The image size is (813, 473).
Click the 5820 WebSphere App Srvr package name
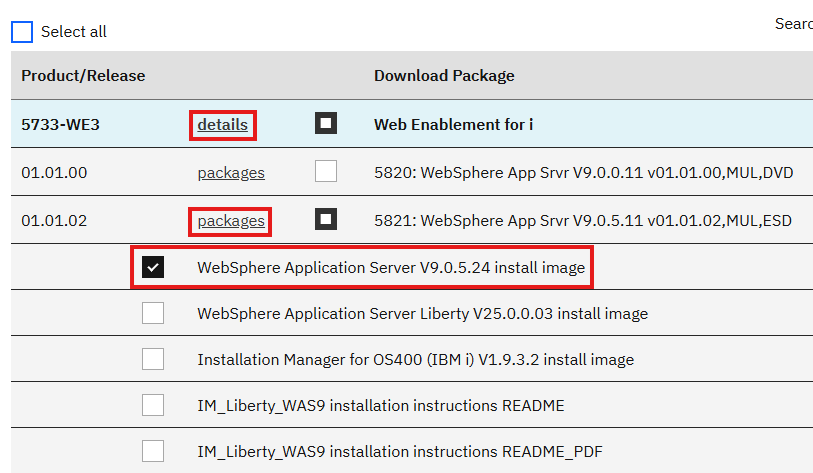[583, 173]
